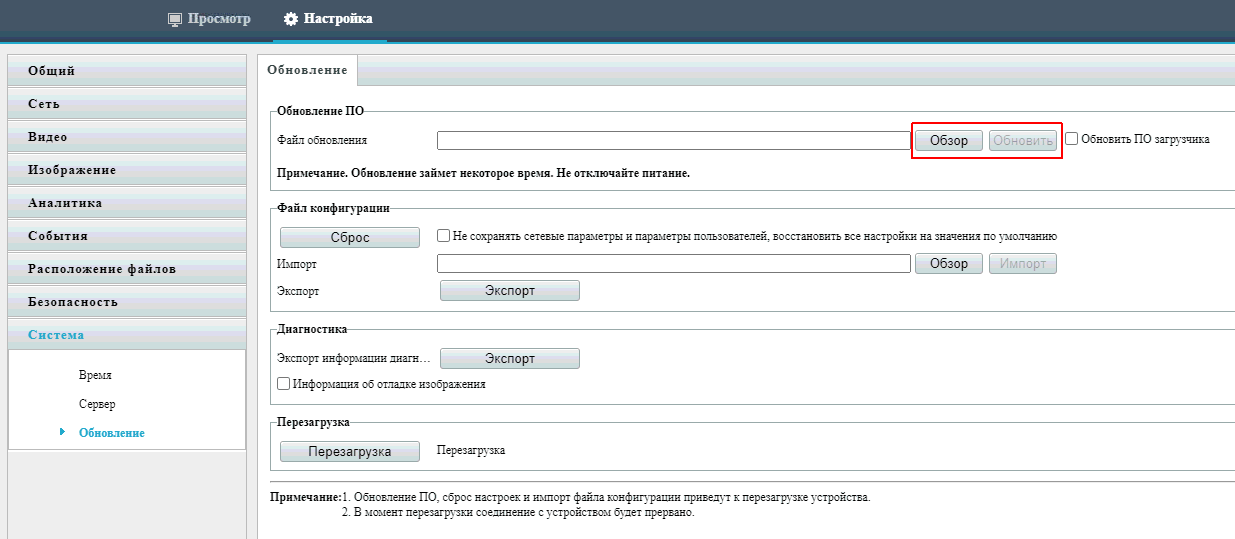Image resolution: width=1235 pixels, height=539 pixels.
Task: Click the Обновить firmware button
Action: point(1023,141)
